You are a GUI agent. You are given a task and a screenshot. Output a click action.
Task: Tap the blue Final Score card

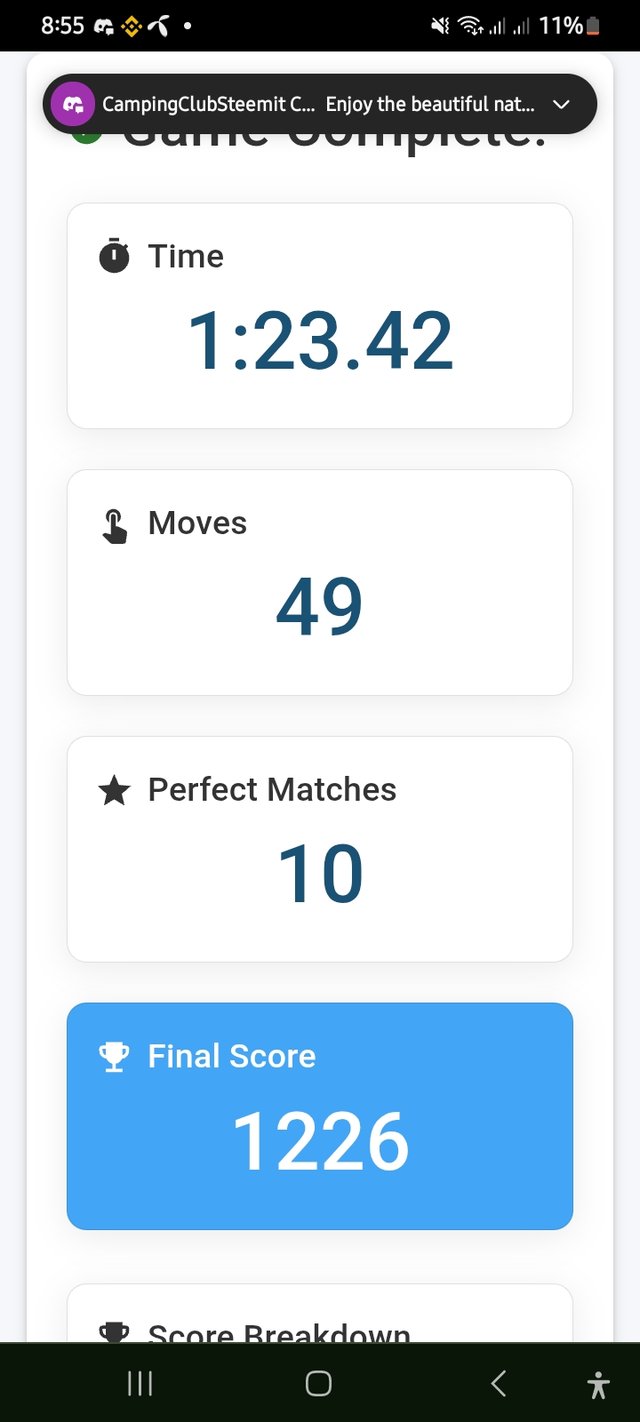[x=320, y=1116]
